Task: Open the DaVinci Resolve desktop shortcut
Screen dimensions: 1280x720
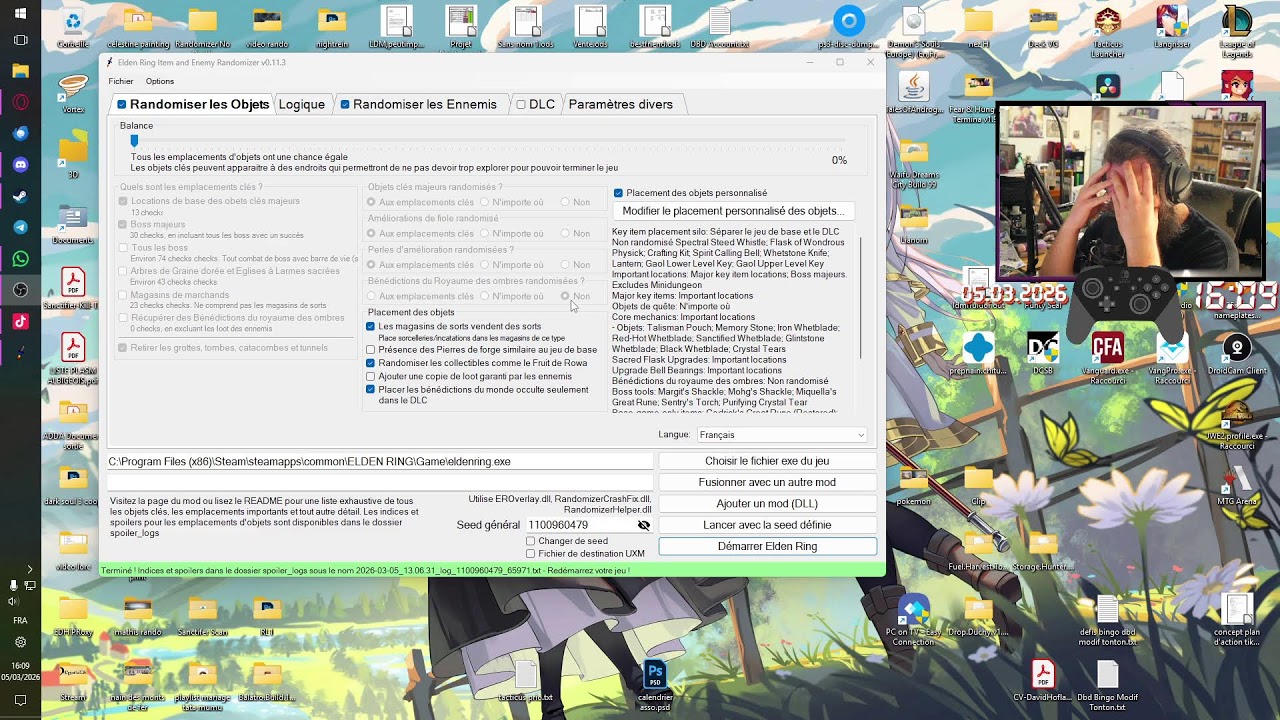Action: click(1107, 87)
